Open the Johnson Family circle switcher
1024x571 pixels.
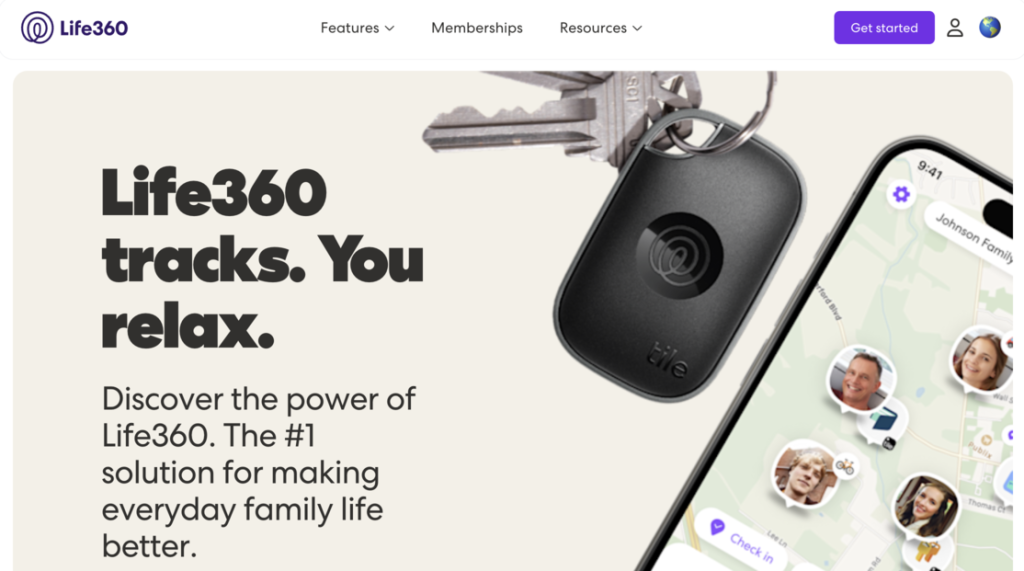[972, 237]
